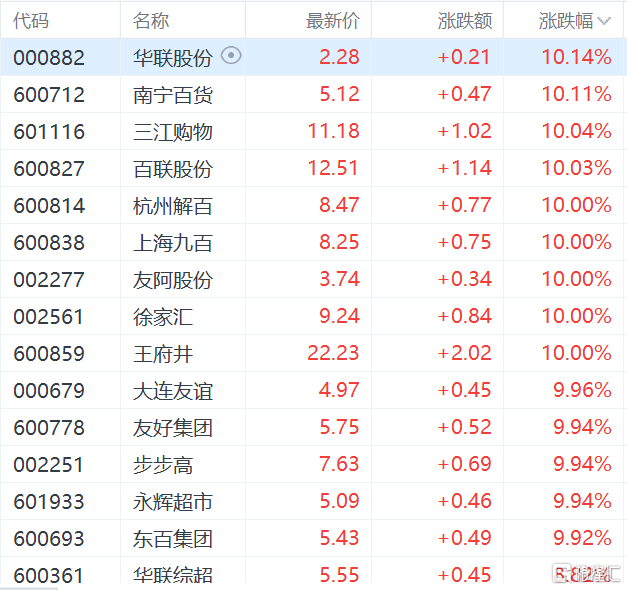Image resolution: width=627 pixels, height=590 pixels.
Task: Select stock code 002251
Action: tap(48, 465)
